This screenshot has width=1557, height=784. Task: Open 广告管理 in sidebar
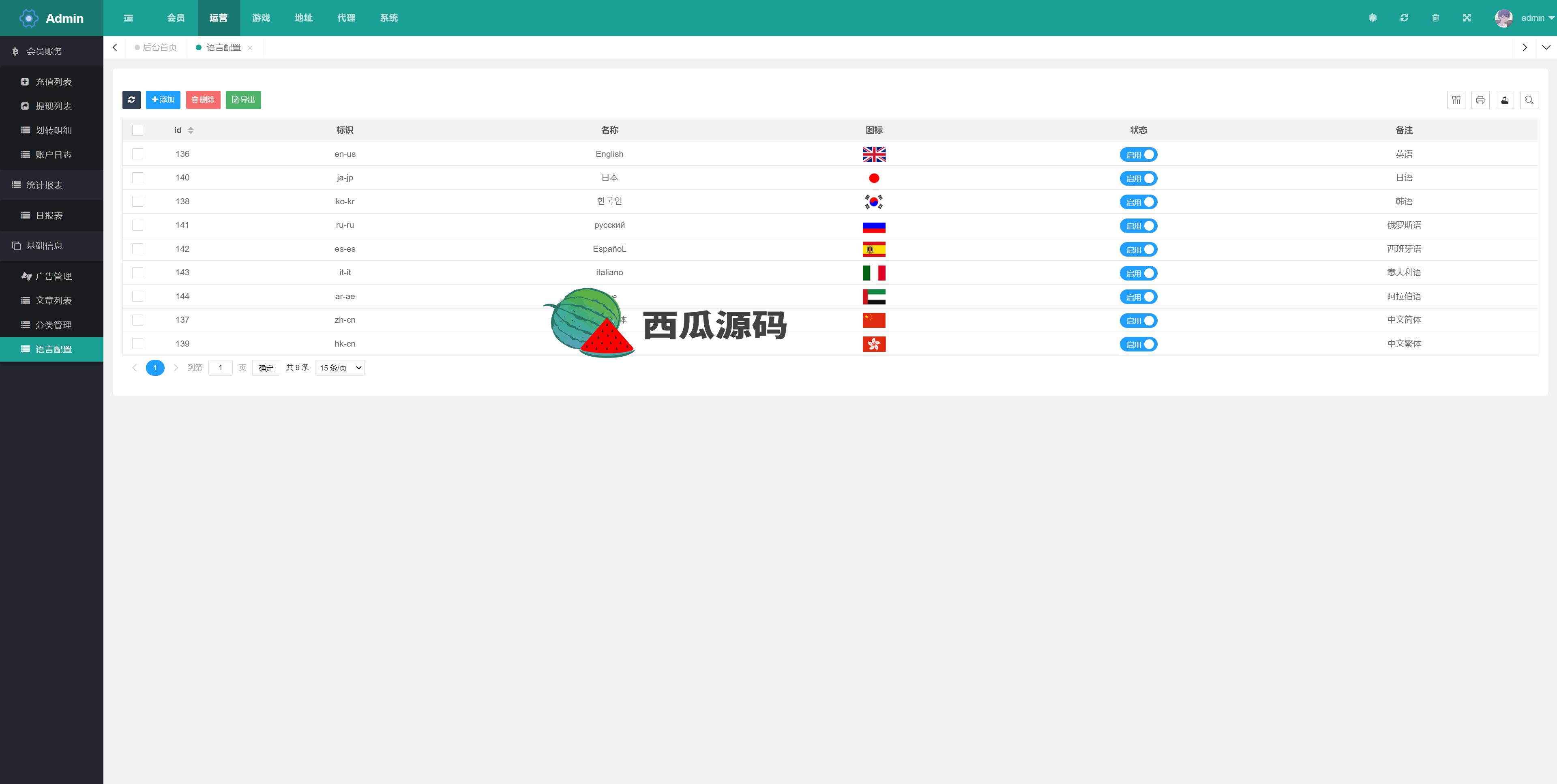click(51, 276)
